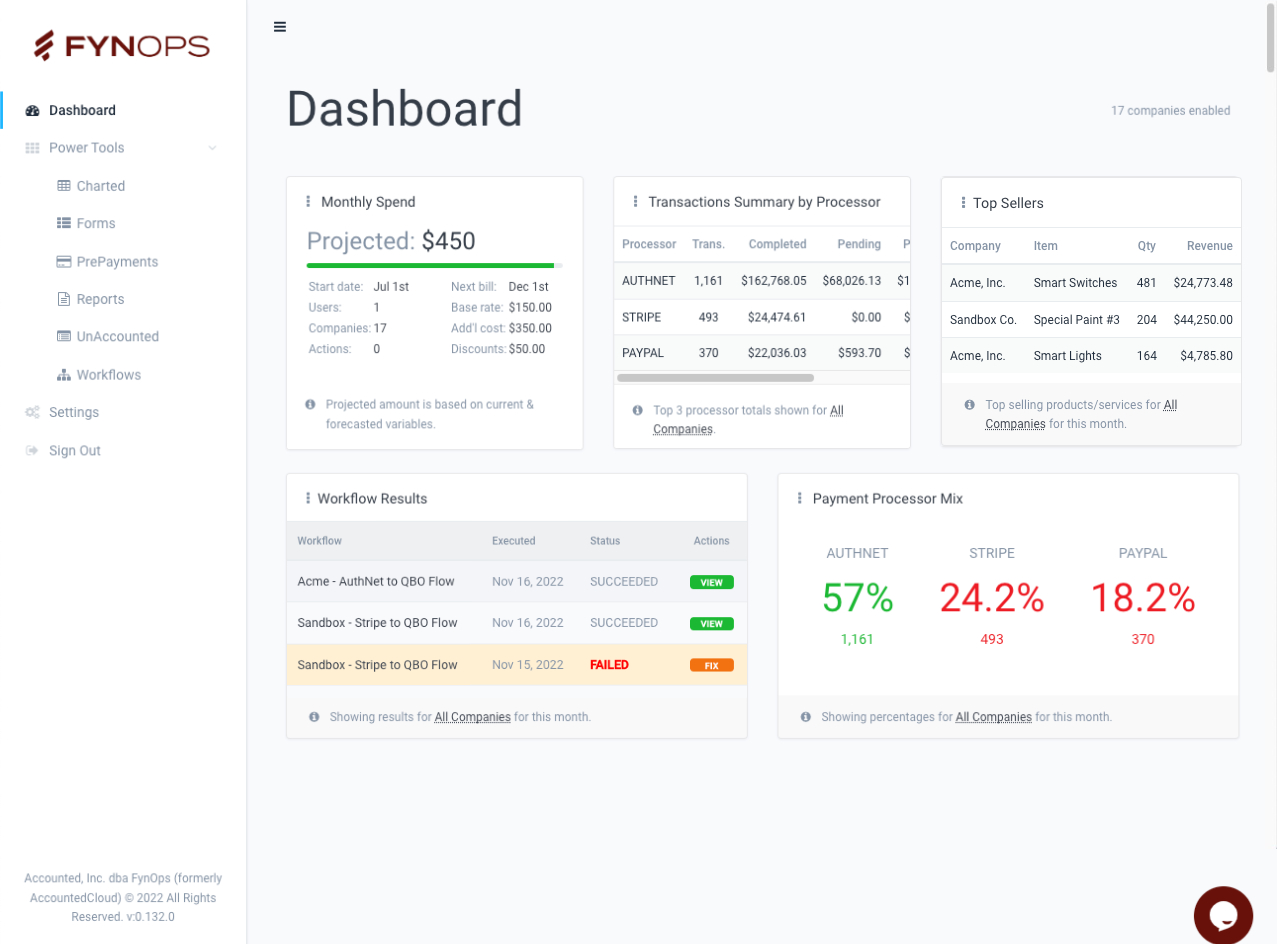Click the PrePayments card icon

pyautogui.click(x=64, y=262)
